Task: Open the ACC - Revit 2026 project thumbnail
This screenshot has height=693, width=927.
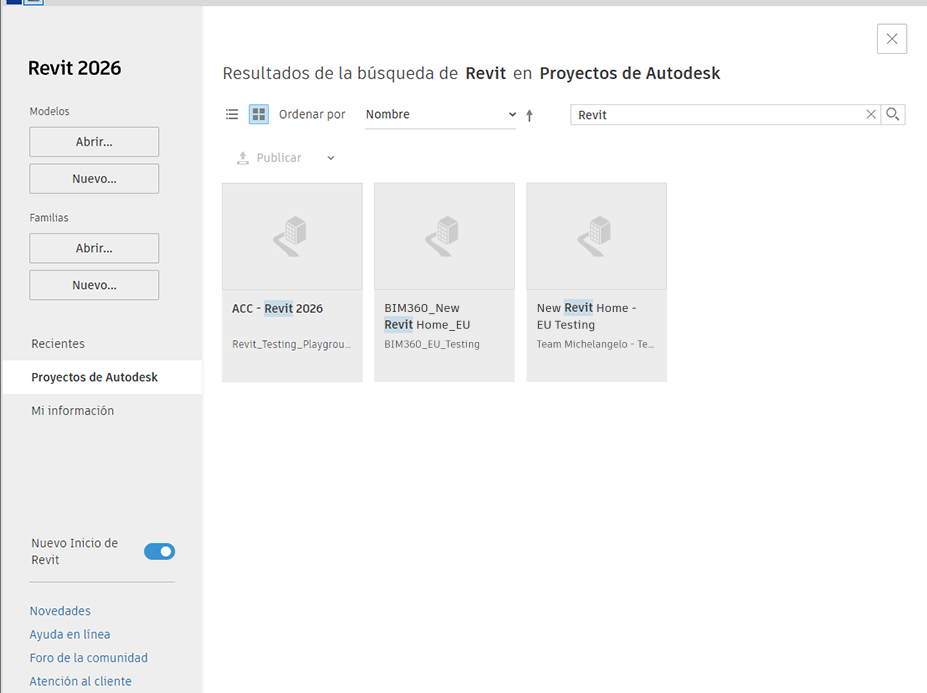Action: point(292,237)
